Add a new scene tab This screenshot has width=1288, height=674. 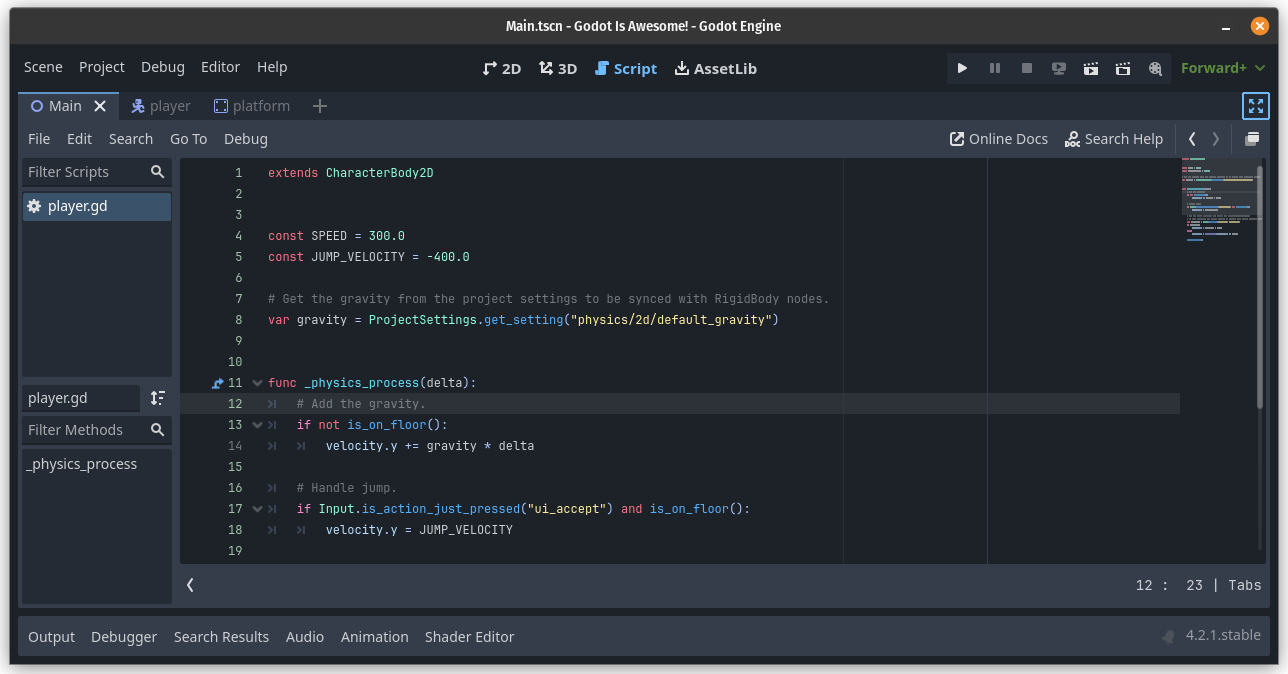[320, 106]
